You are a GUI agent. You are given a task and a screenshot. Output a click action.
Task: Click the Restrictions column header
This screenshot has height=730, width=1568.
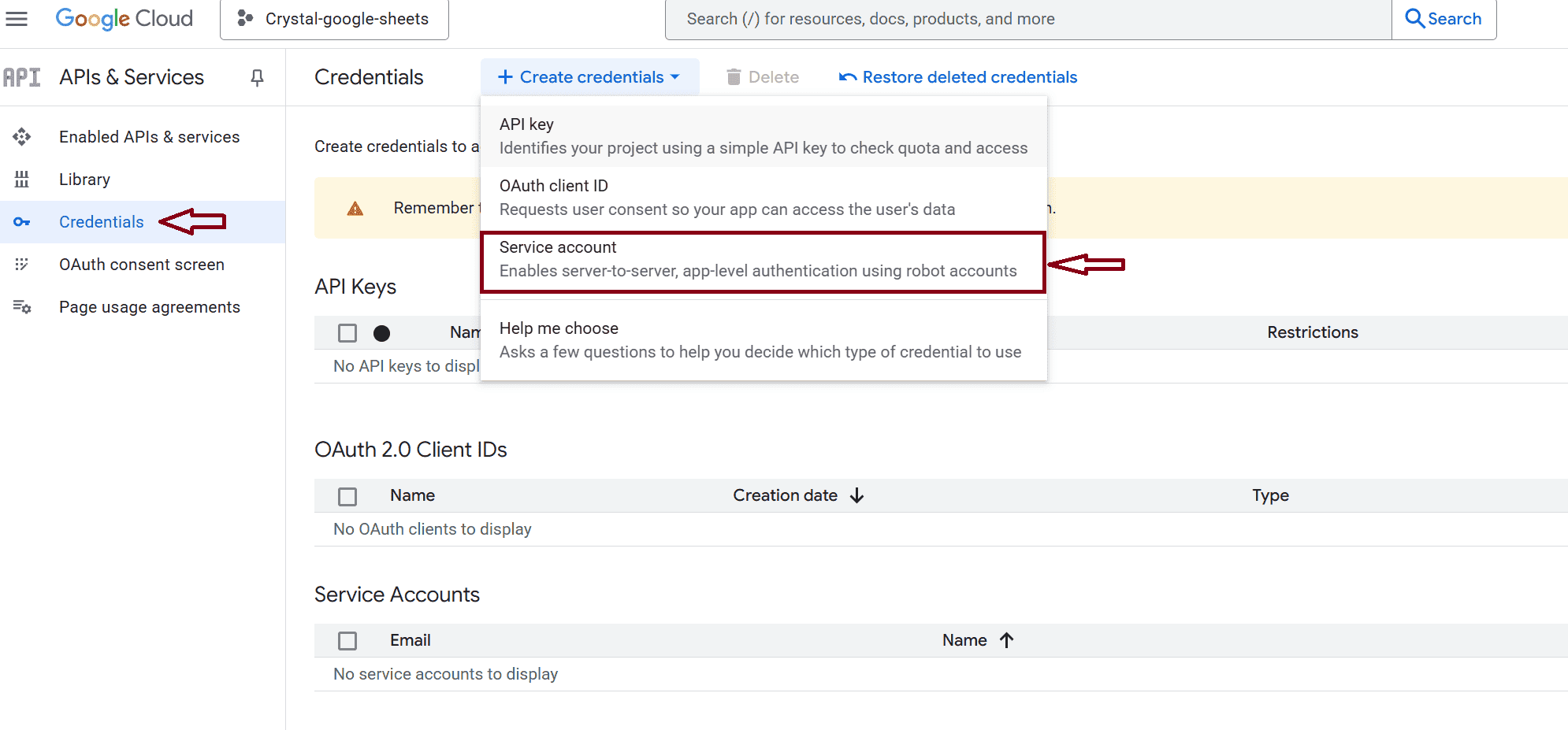coord(1313,332)
